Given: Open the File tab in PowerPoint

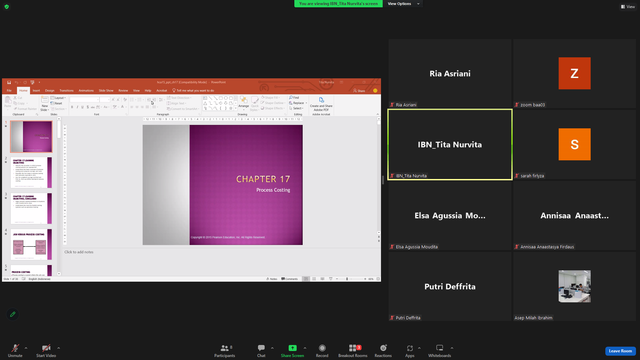Looking at the screenshot, I should coord(9,91).
